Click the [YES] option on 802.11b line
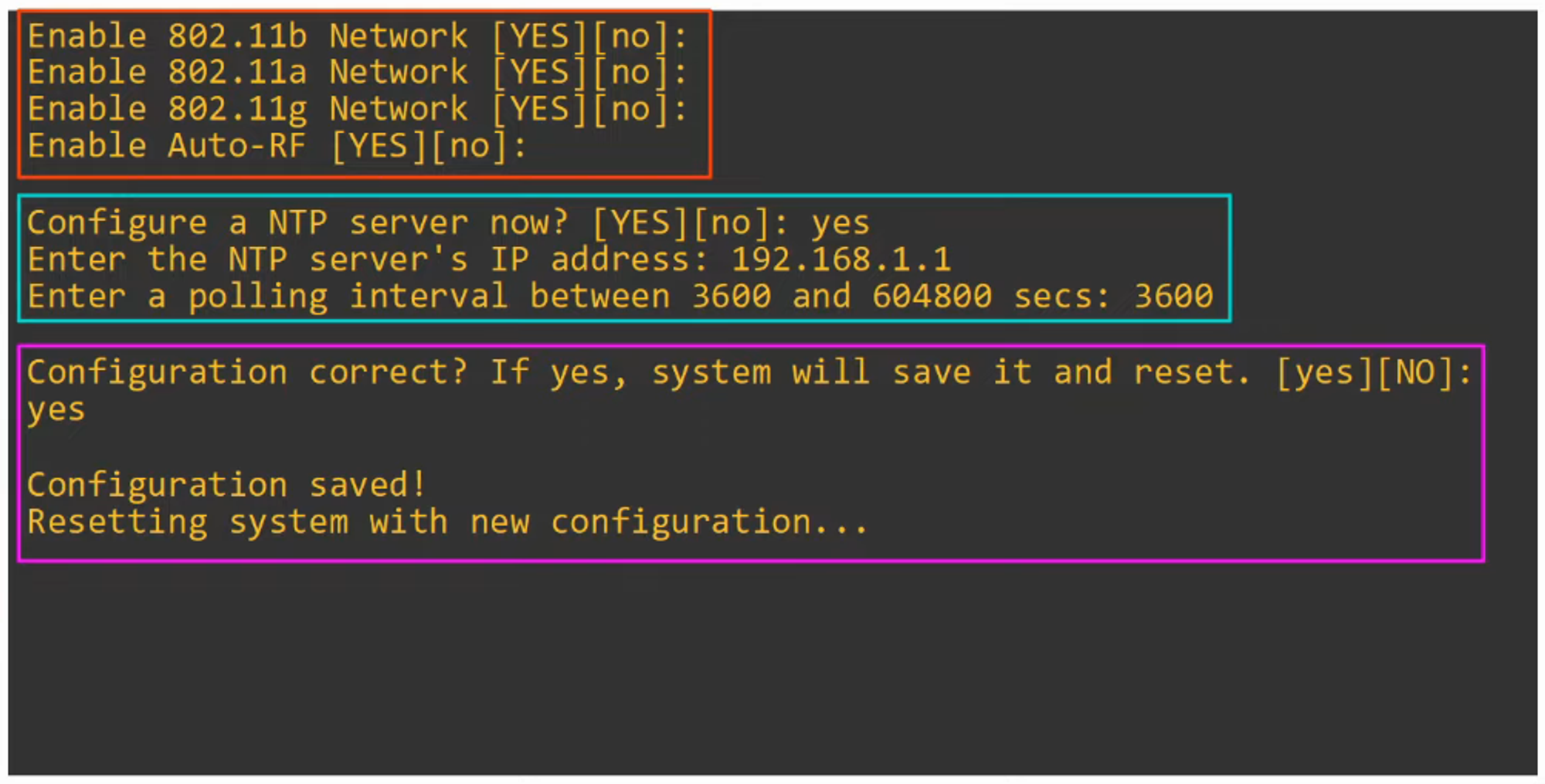Image resolution: width=1545 pixels, height=784 pixels. [541, 36]
